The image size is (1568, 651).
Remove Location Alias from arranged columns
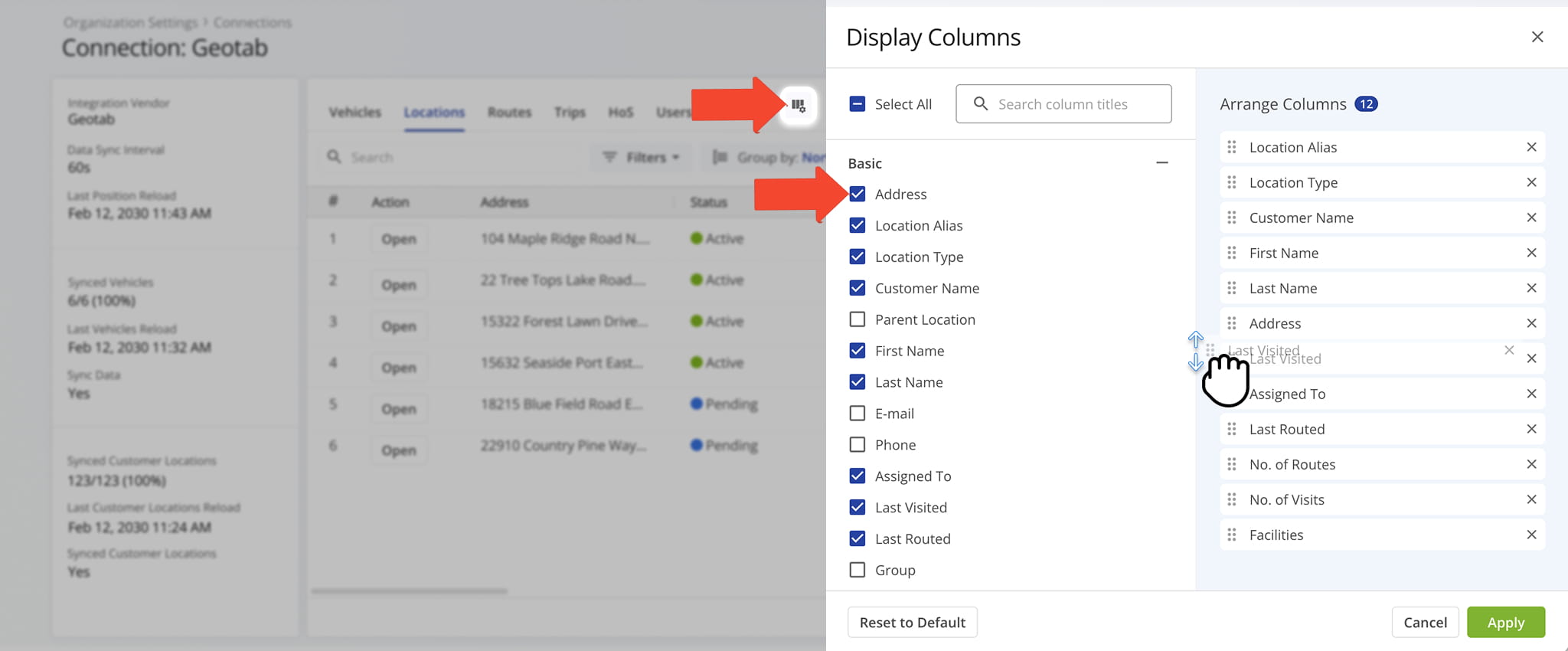click(1531, 147)
